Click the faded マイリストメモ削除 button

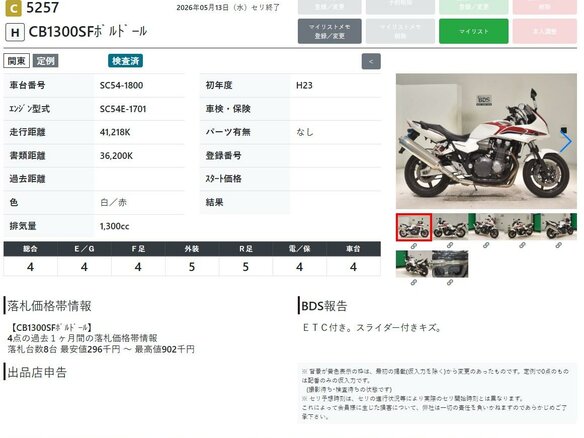400,31
